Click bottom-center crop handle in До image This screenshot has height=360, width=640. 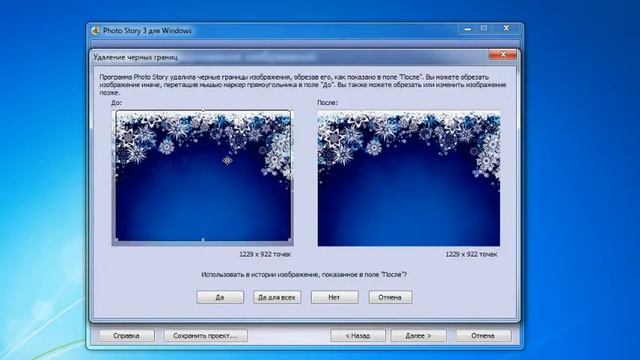(203, 240)
